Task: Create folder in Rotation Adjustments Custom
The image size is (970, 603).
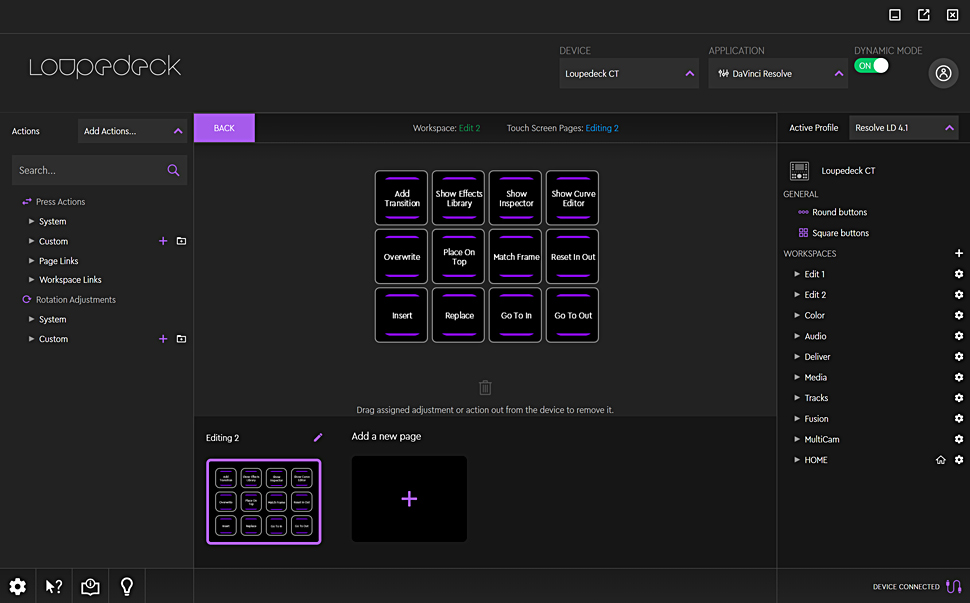Action: [181, 339]
